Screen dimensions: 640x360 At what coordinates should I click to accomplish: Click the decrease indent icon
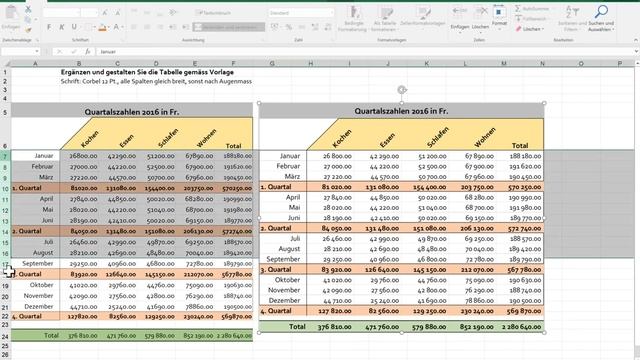coord(173,27)
